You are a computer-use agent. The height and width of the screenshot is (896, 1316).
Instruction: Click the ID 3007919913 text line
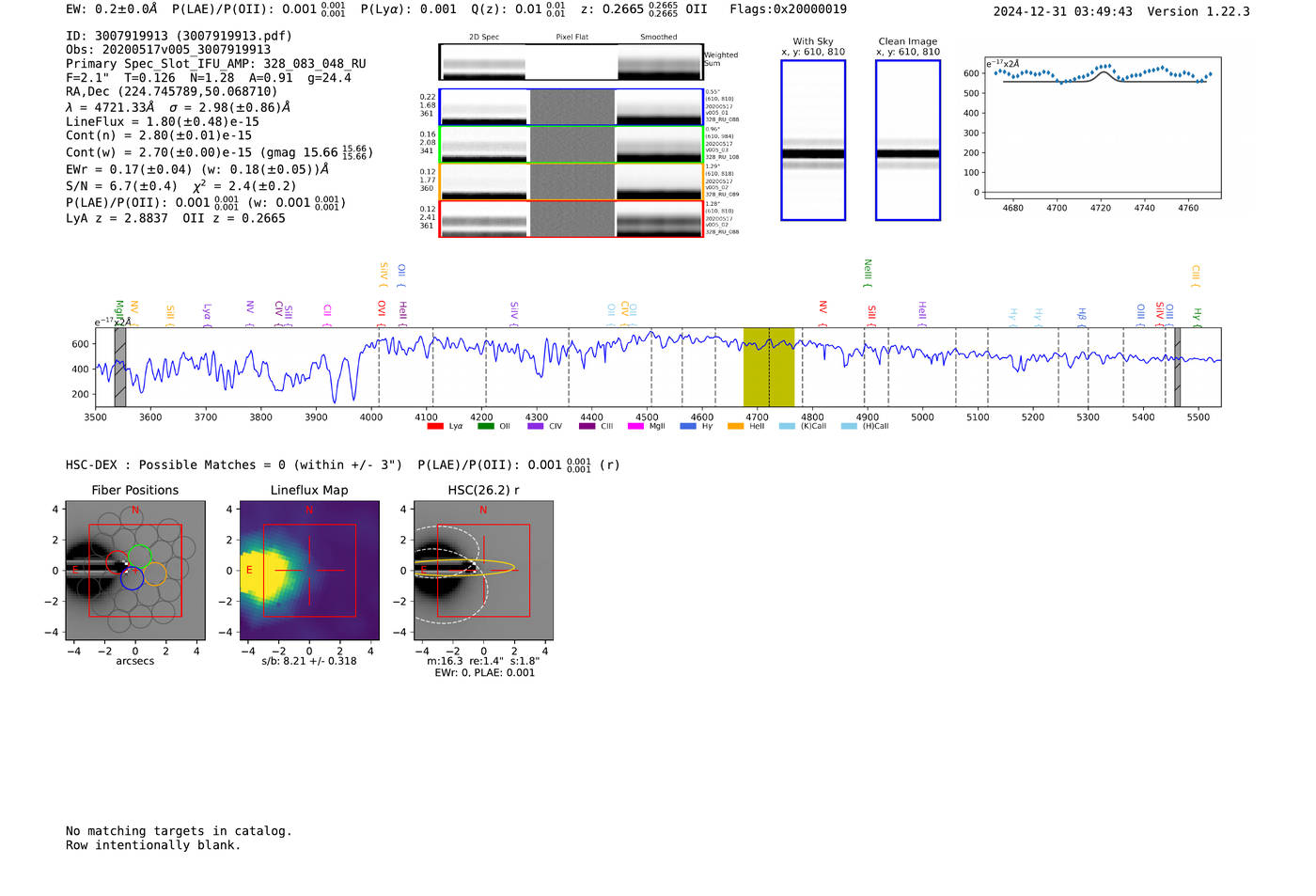pos(179,36)
